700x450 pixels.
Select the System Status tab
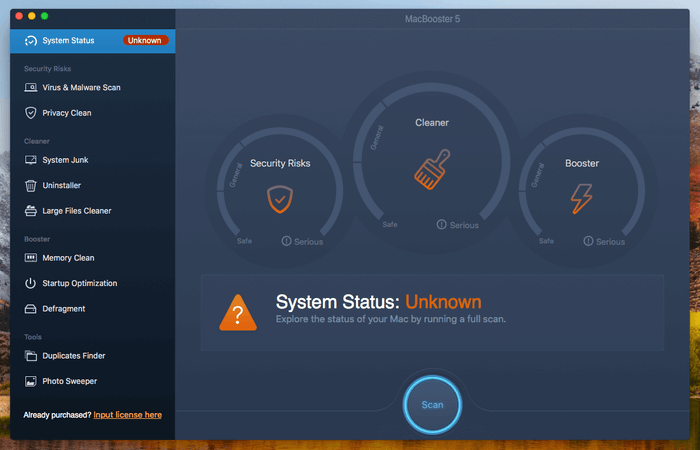[93, 41]
